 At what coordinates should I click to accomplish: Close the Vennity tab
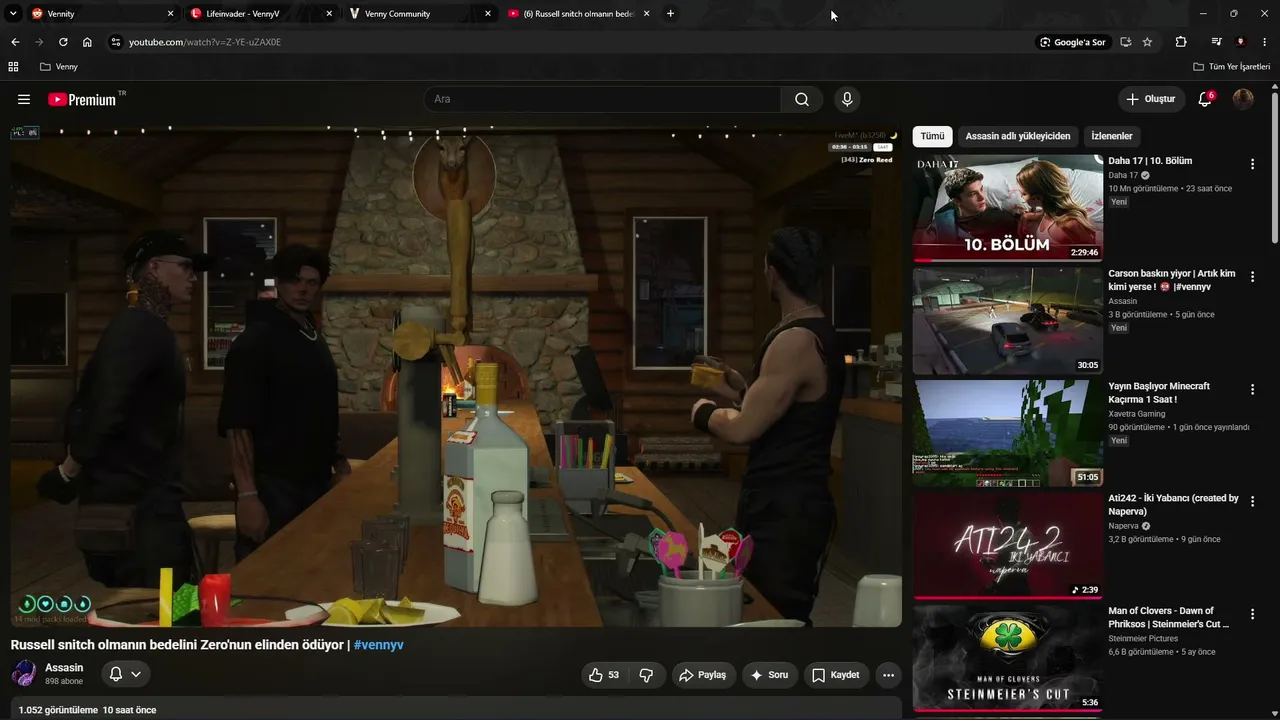(x=170, y=14)
